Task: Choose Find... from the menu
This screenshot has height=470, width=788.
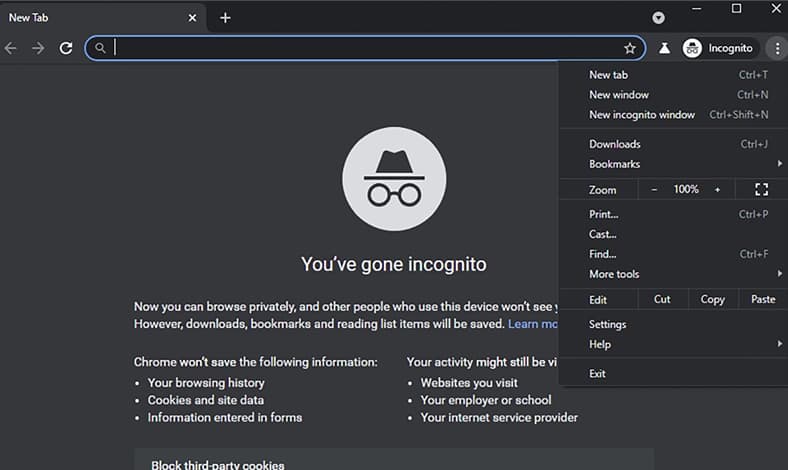Action: pos(673,254)
